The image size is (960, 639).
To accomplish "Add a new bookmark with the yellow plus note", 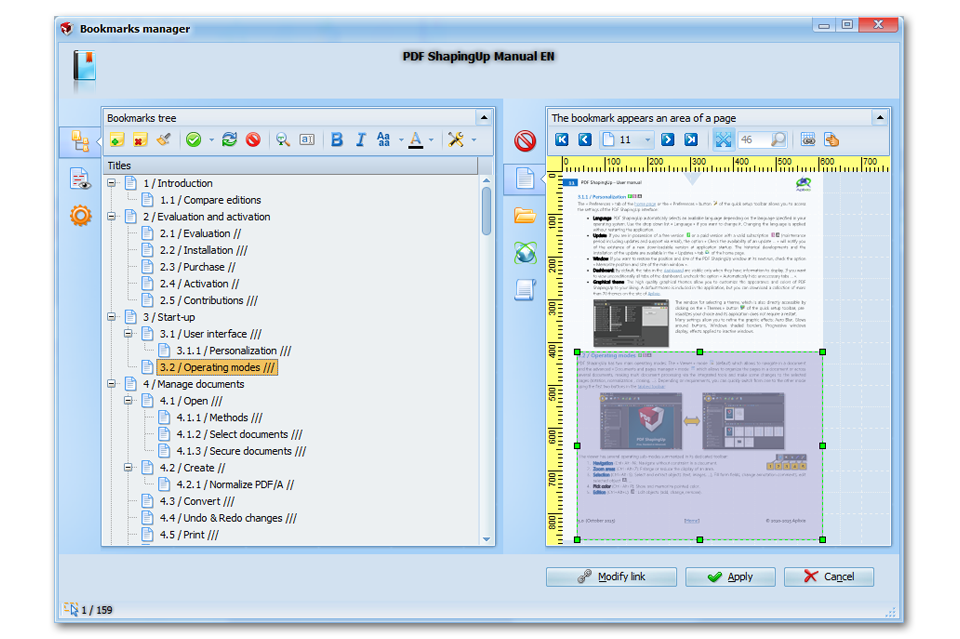I will (x=117, y=140).
